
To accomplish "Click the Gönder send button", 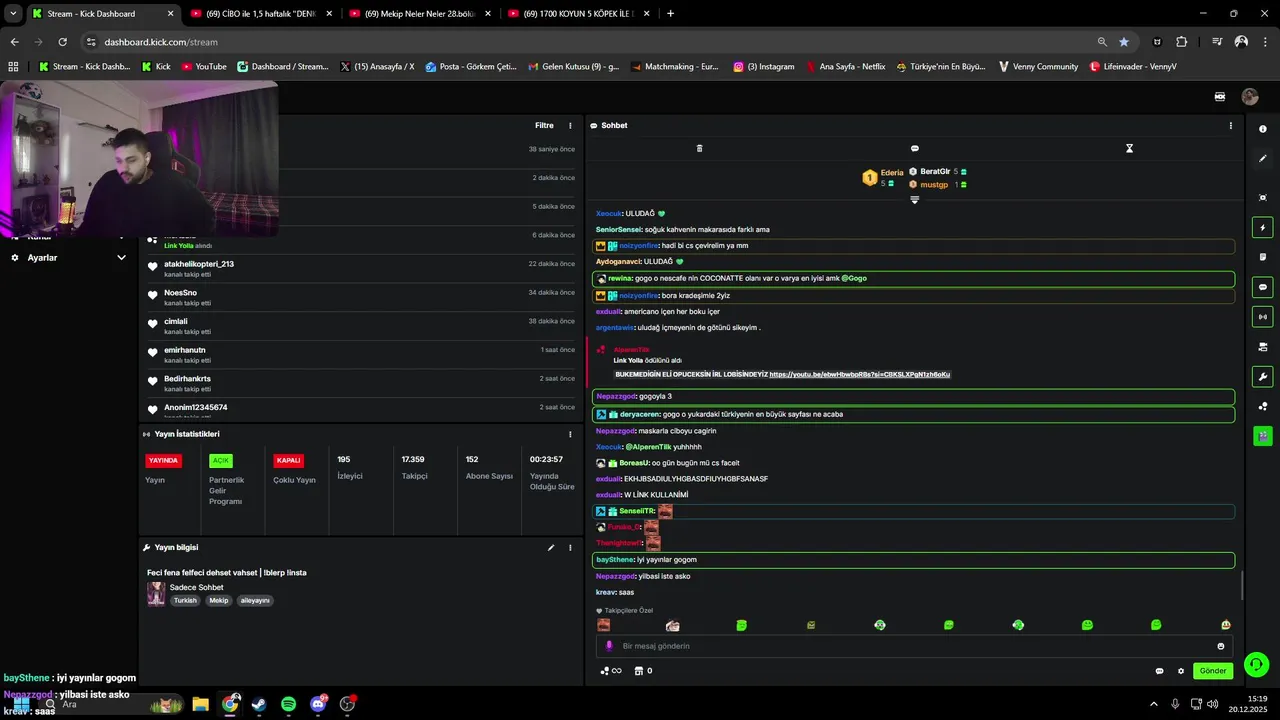I will tap(1212, 671).
